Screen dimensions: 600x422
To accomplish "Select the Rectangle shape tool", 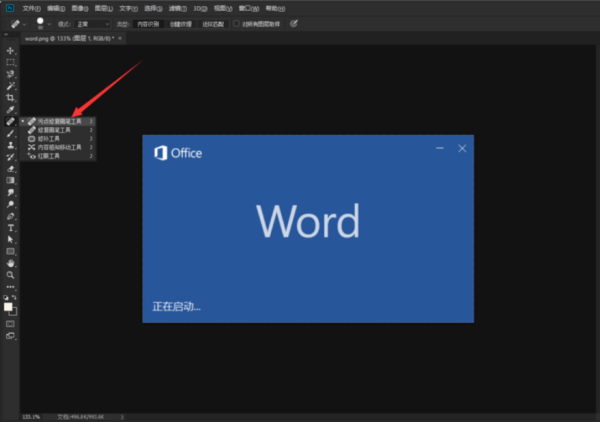I will click(x=10, y=251).
